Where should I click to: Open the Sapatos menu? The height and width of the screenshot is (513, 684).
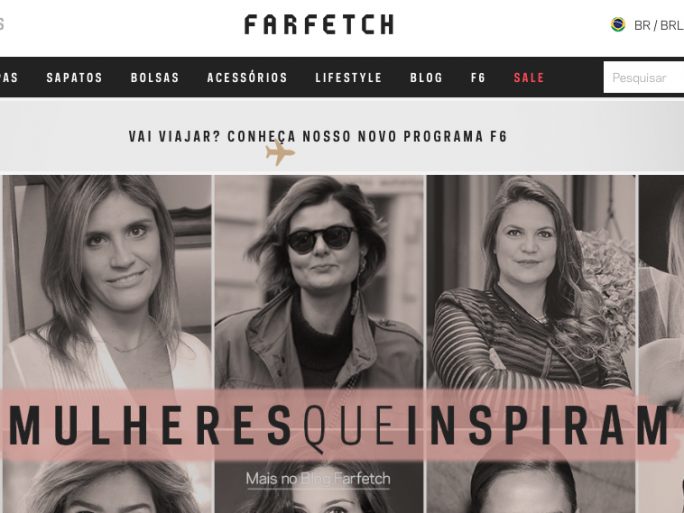(74, 78)
